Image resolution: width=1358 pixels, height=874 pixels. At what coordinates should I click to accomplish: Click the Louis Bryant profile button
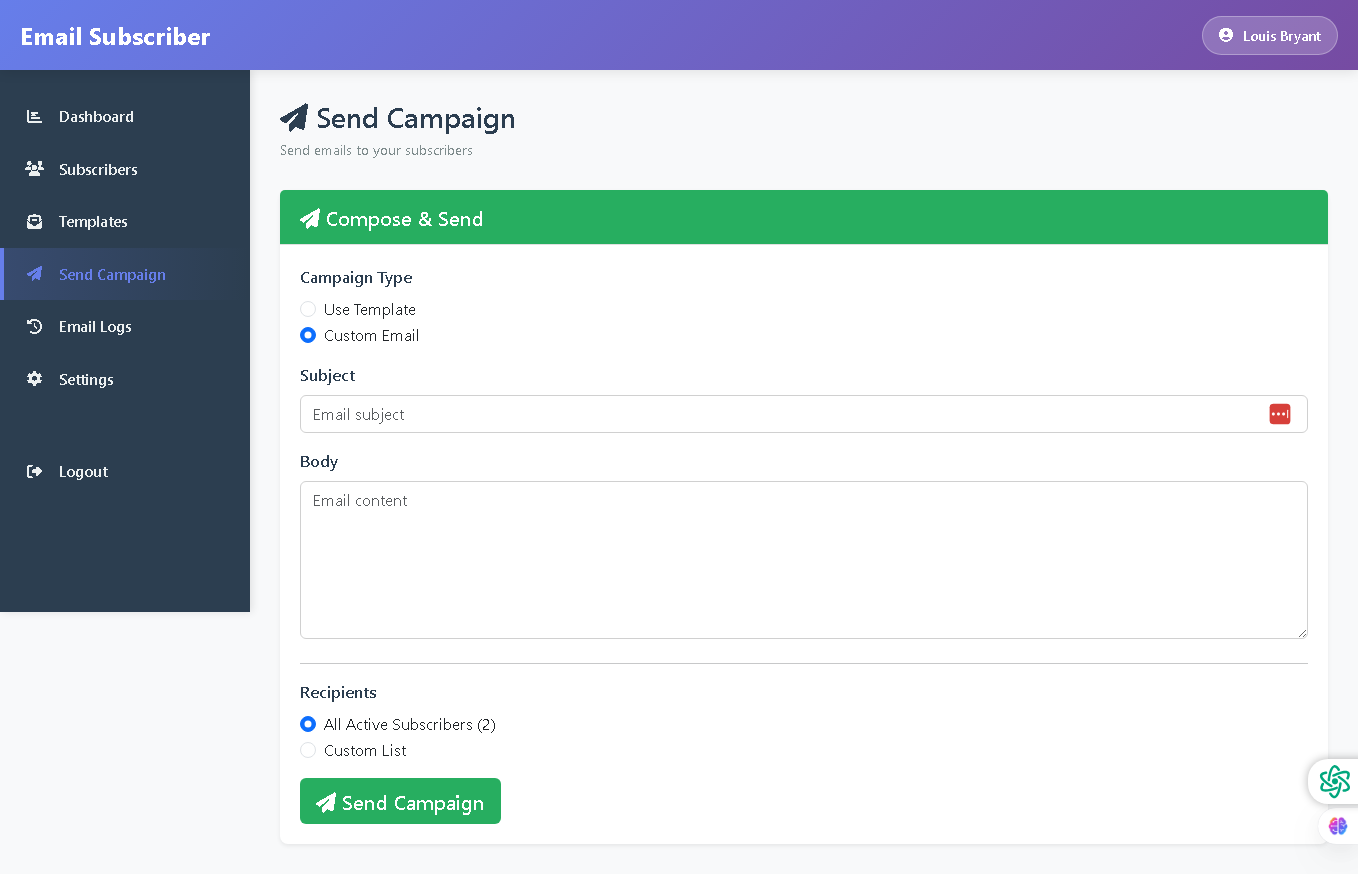point(1269,35)
